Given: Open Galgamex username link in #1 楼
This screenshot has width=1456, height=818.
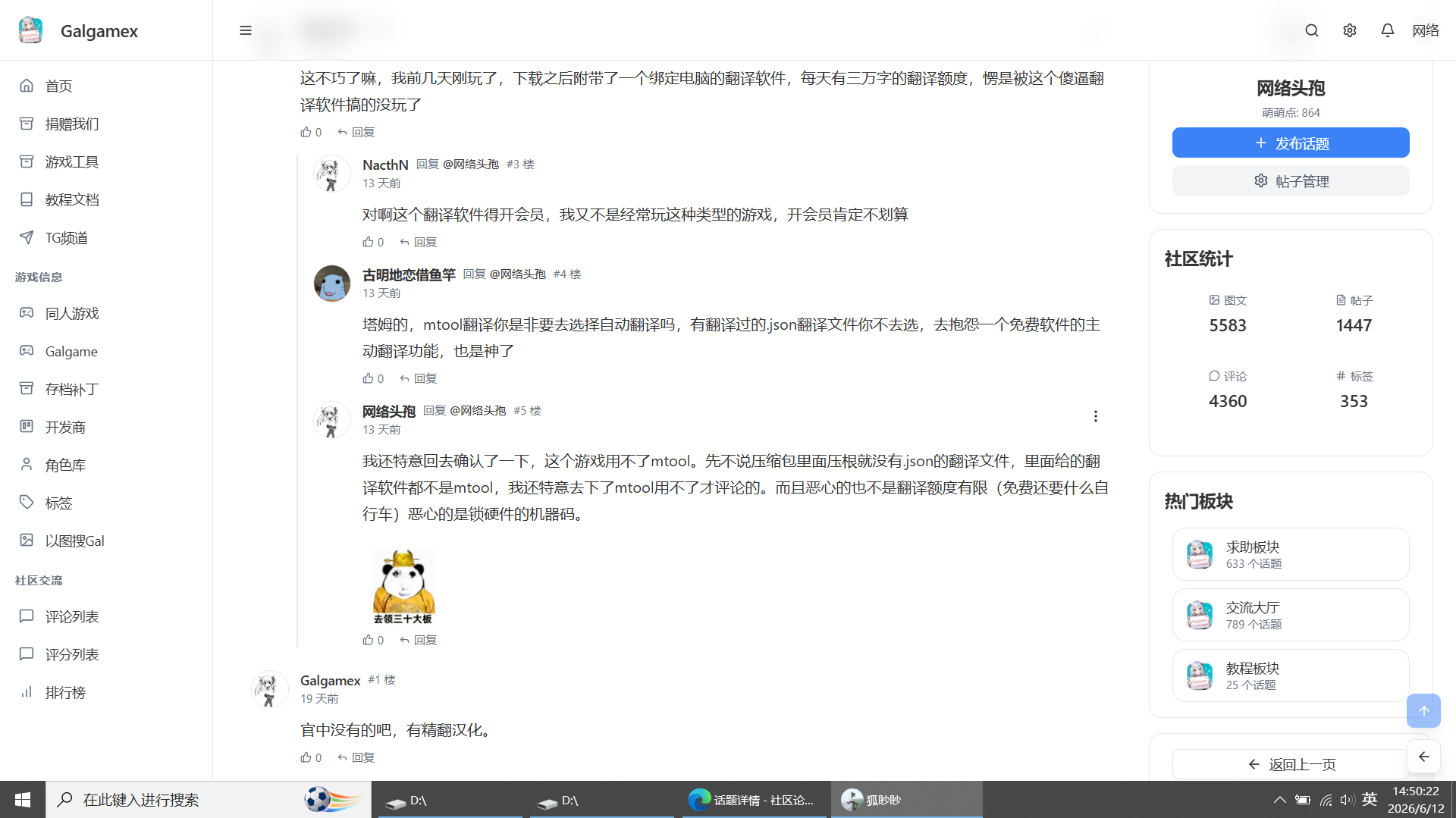Looking at the screenshot, I should [x=330, y=680].
